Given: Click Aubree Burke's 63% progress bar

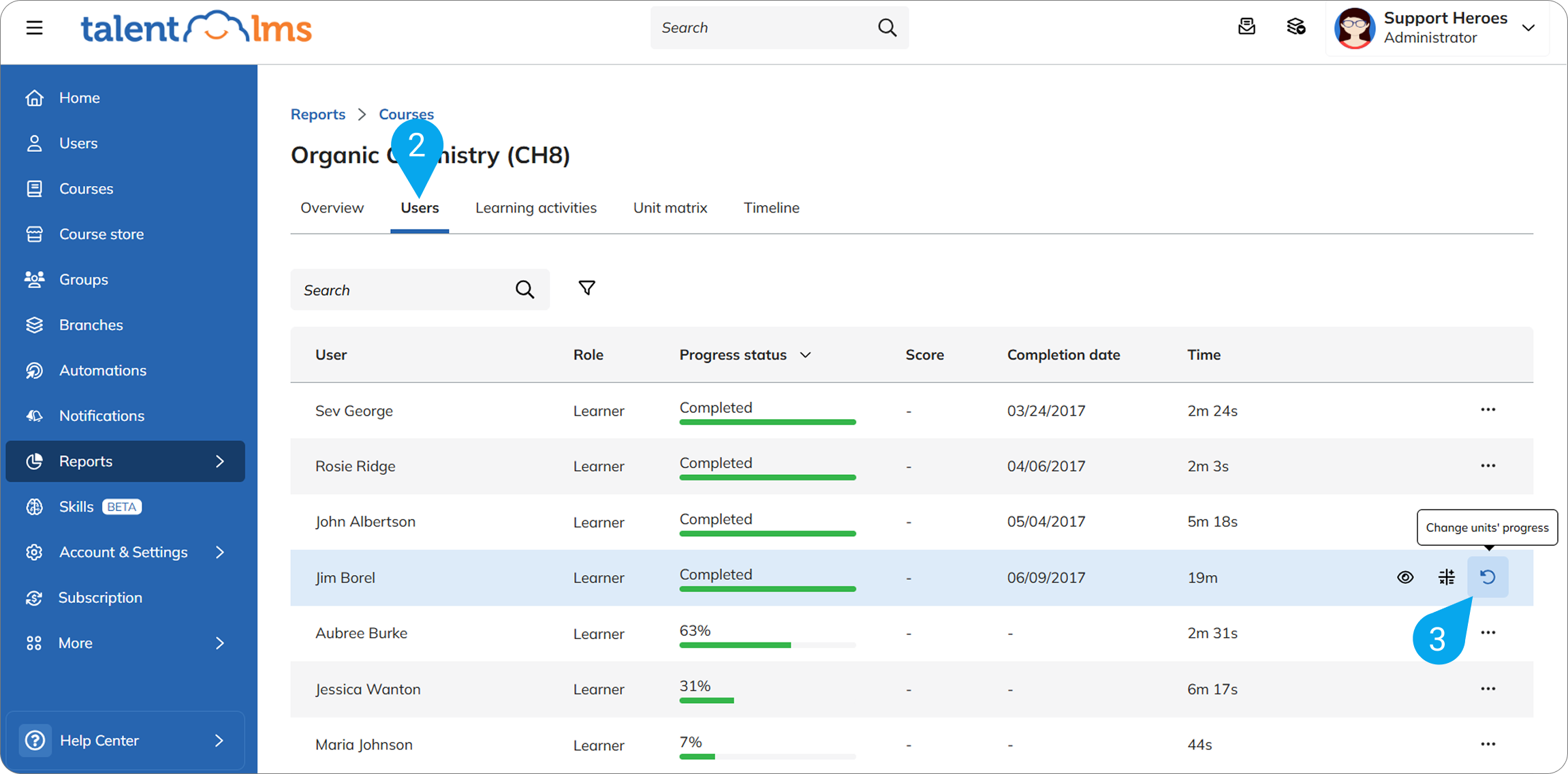Looking at the screenshot, I should 768,645.
